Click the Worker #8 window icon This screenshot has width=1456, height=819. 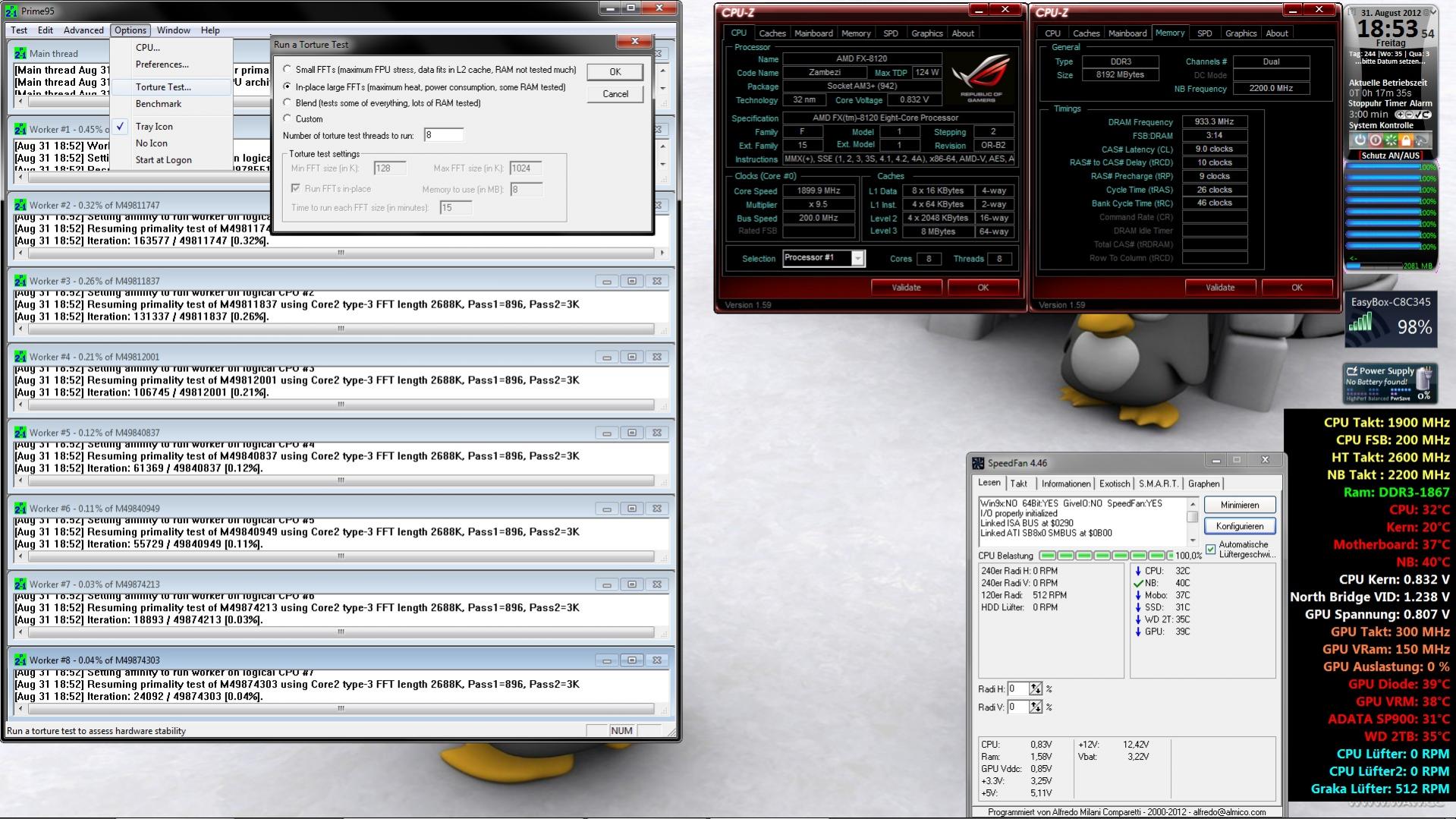20,660
